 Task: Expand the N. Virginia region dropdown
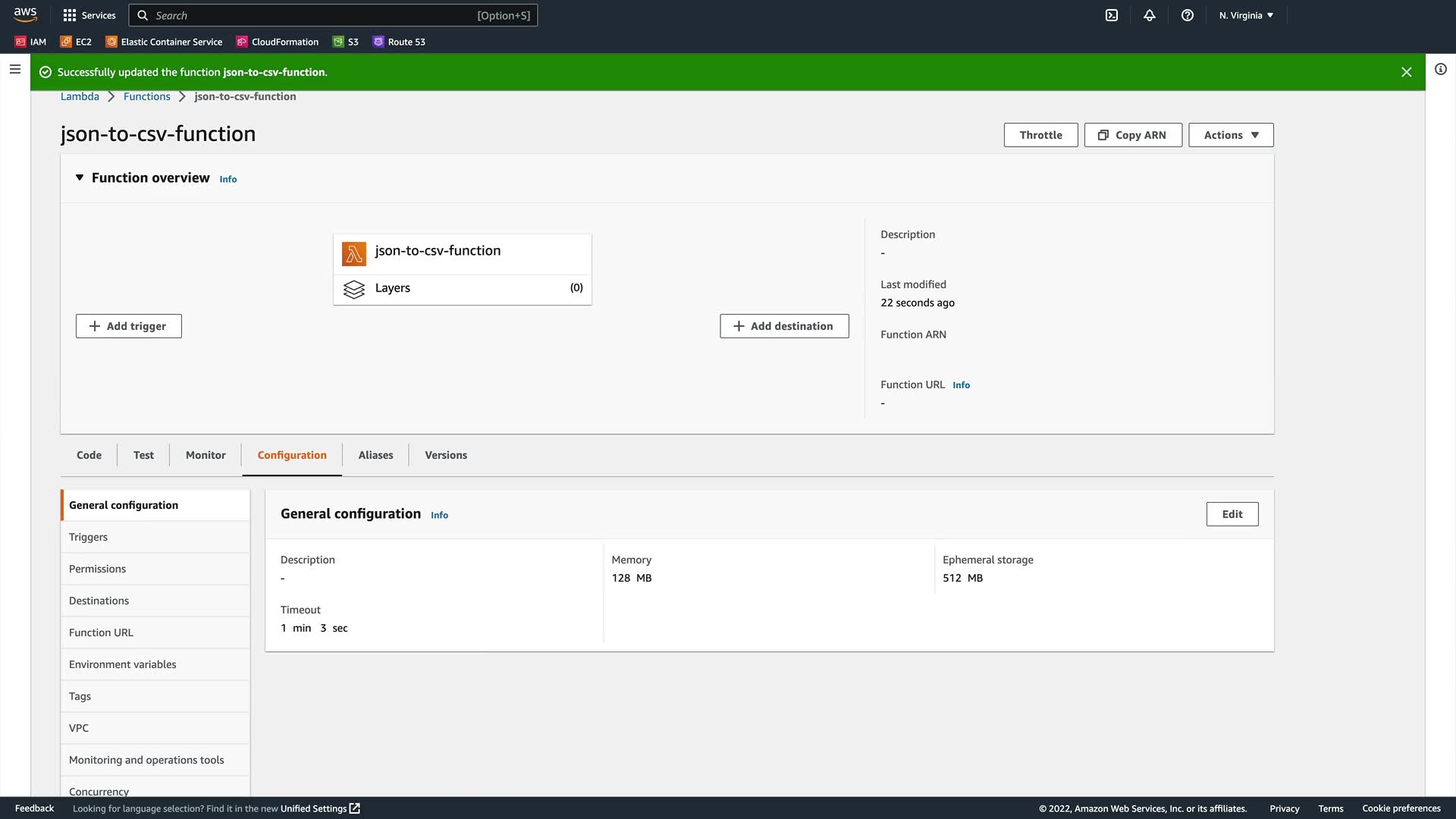[x=1246, y=15]
